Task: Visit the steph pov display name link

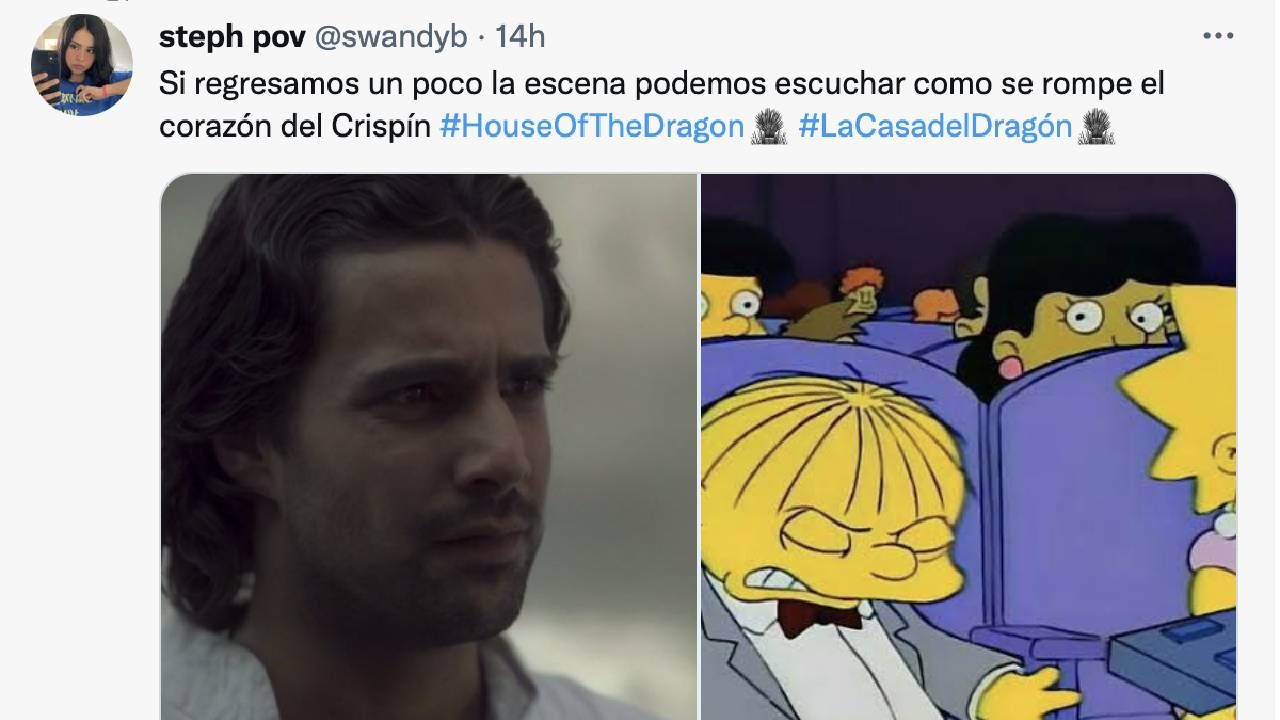Action: pos(232,37)
